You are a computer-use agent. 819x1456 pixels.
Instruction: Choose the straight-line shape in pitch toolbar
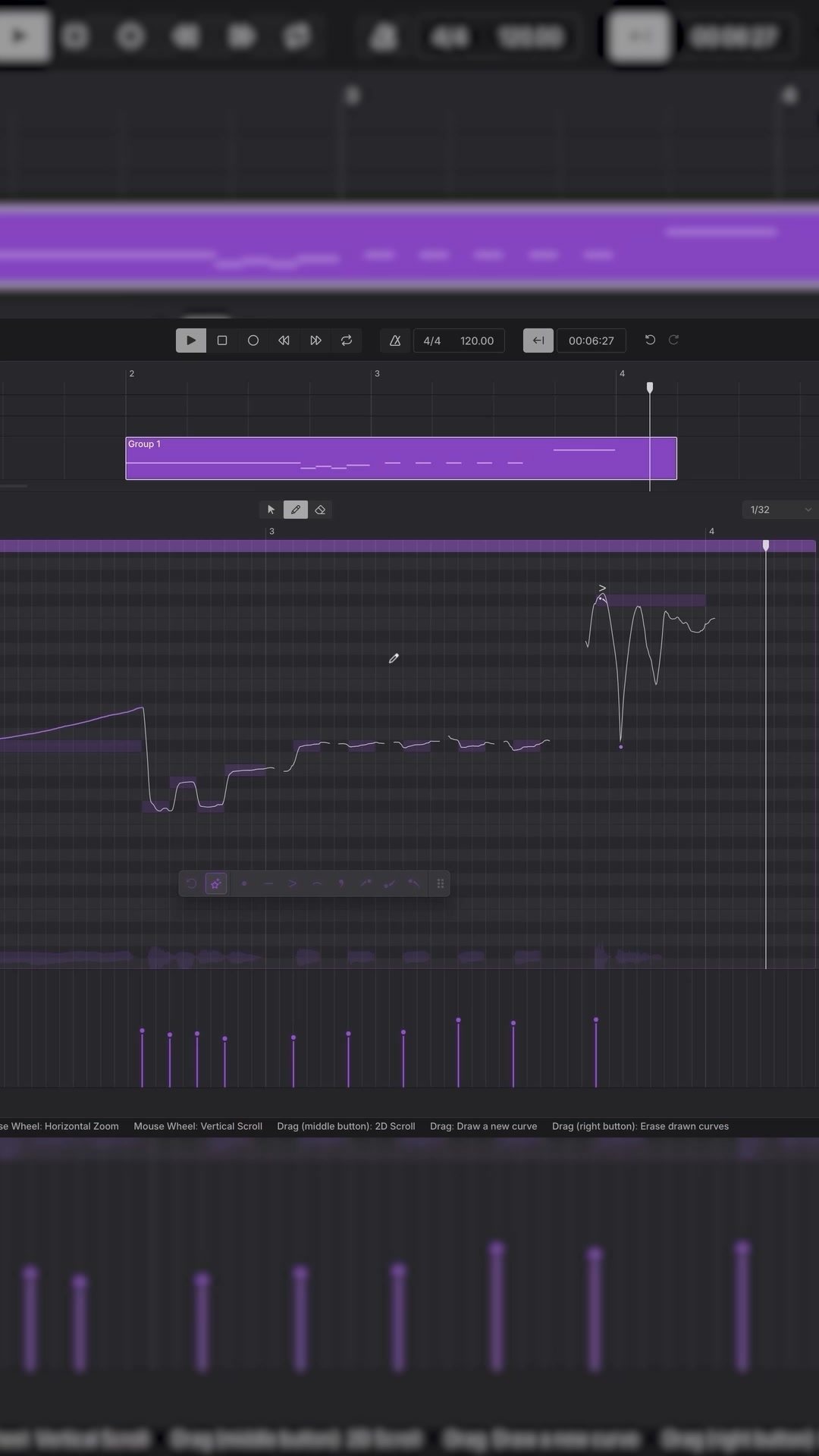pos(268,883)
